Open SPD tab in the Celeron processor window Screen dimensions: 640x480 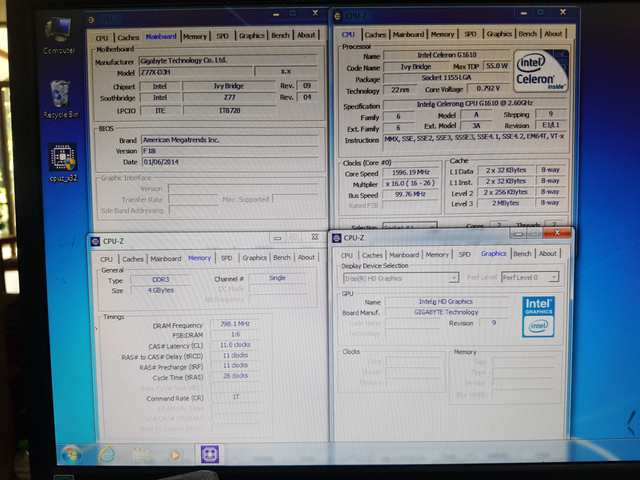point(471,34)
